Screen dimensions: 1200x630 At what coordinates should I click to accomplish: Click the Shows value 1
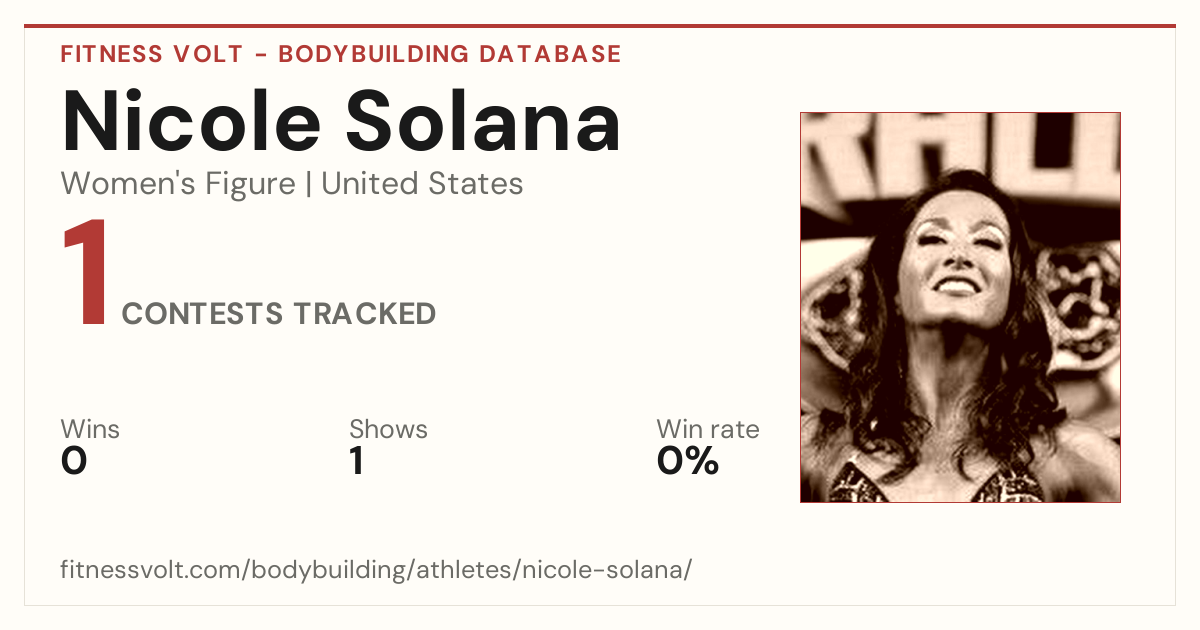pos(357,462)
